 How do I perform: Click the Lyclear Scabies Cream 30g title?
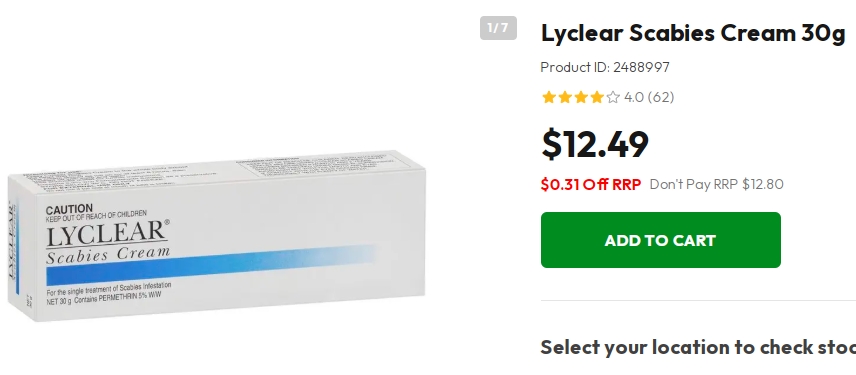coord(693,33)
